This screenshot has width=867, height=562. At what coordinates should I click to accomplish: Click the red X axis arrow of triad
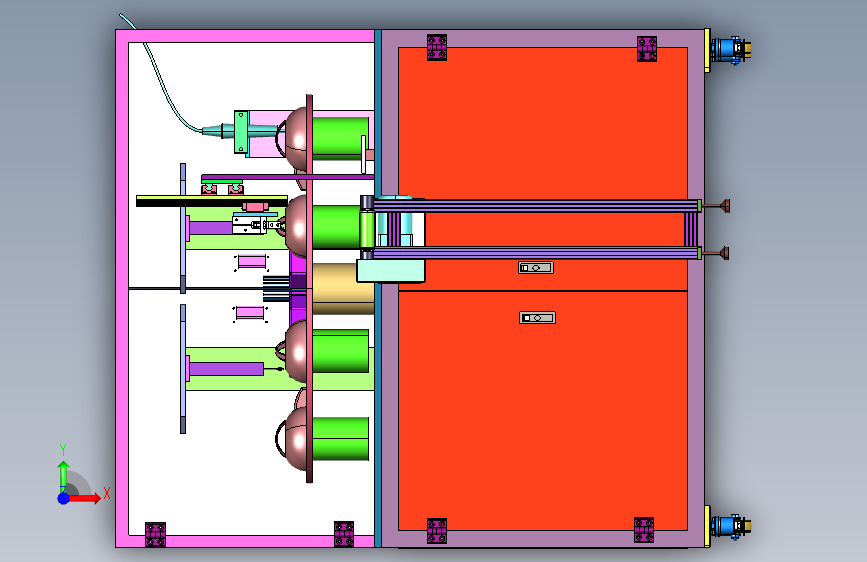click(x=87, y=498)
